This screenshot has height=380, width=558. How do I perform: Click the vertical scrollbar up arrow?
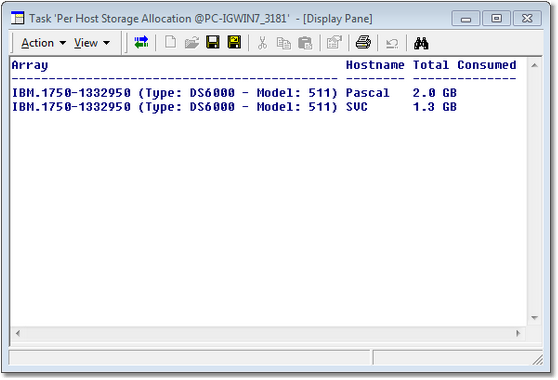pyautogui.click(x=534, y=65)
